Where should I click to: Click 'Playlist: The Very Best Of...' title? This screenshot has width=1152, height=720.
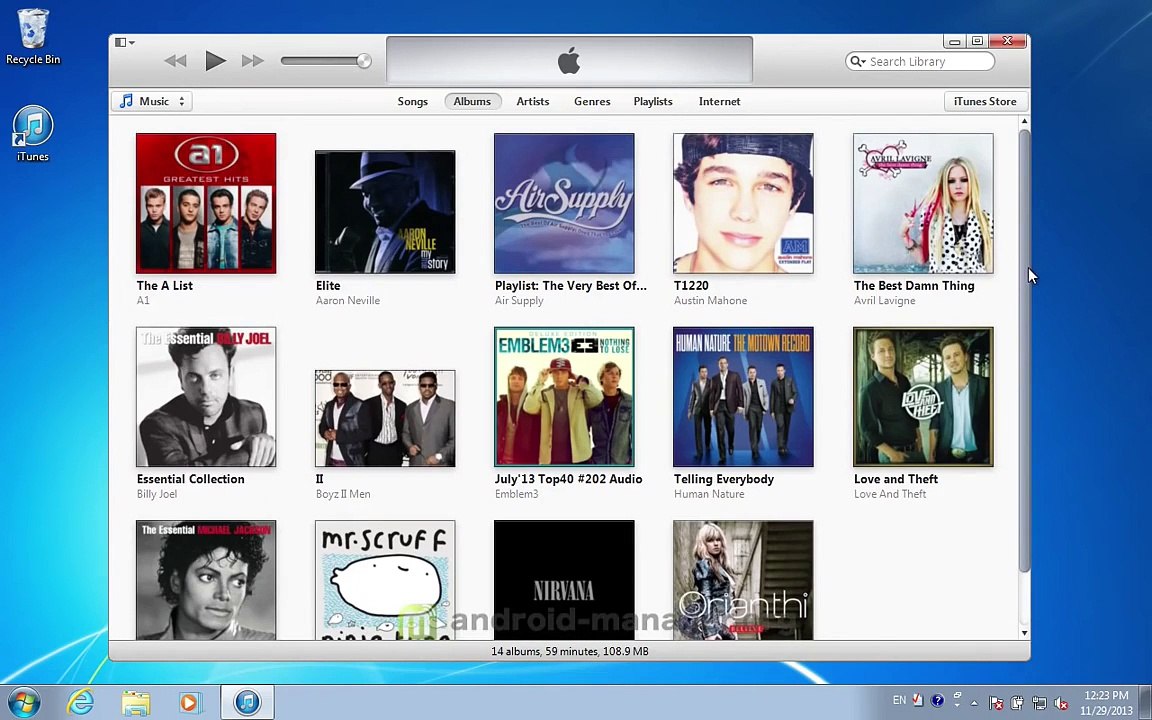tap(571, 286)
